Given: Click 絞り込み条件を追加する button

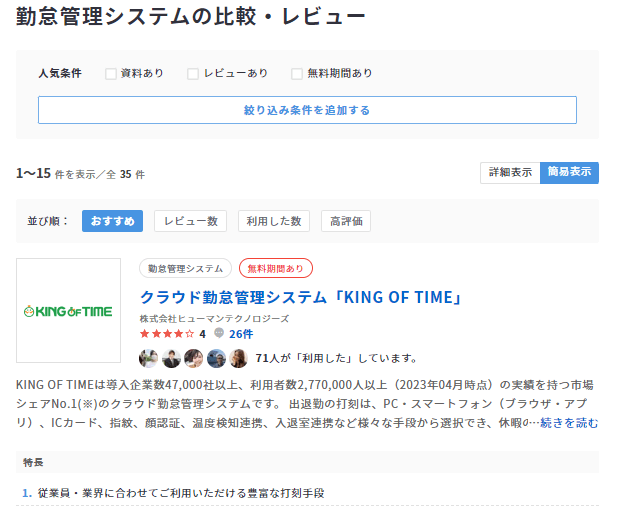Looking at the screenshot, I should point(307,110).
